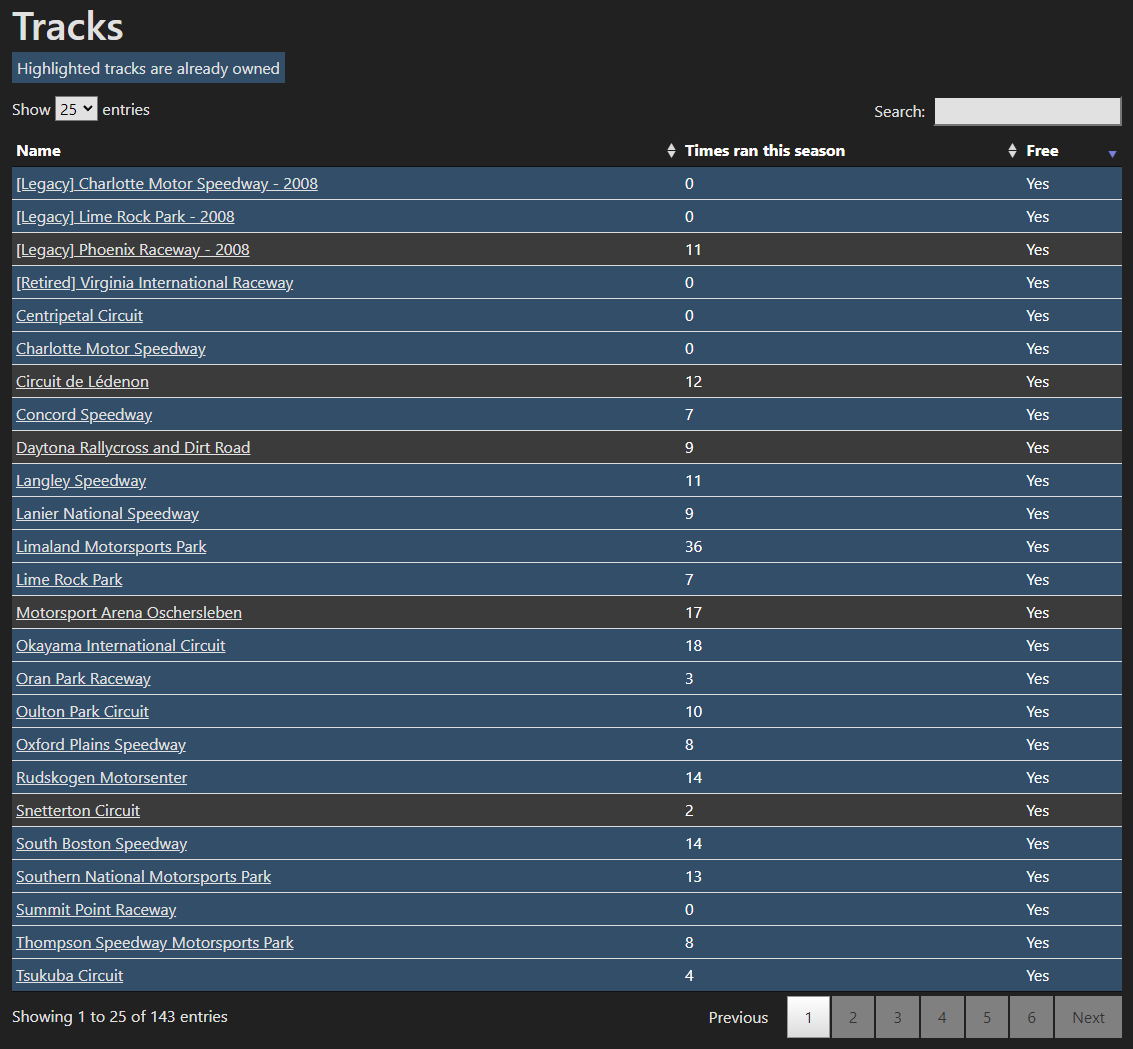Open Snetterton Circuit link
This screenshot has width=1133, height=1049.
(78, 811)
